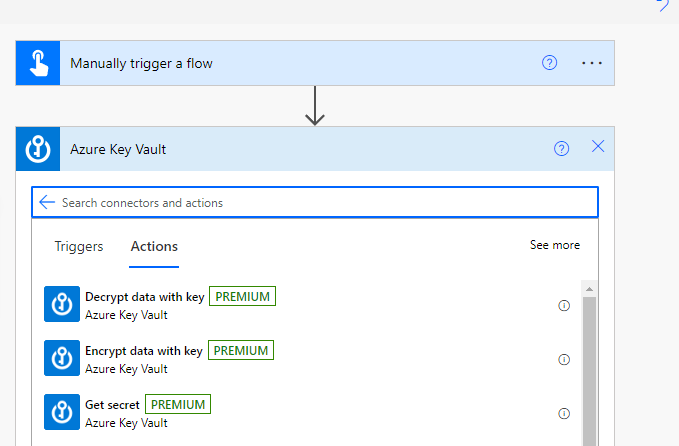
Task: Open help for the Azure Key Vault card
Action: click(561, 149)
